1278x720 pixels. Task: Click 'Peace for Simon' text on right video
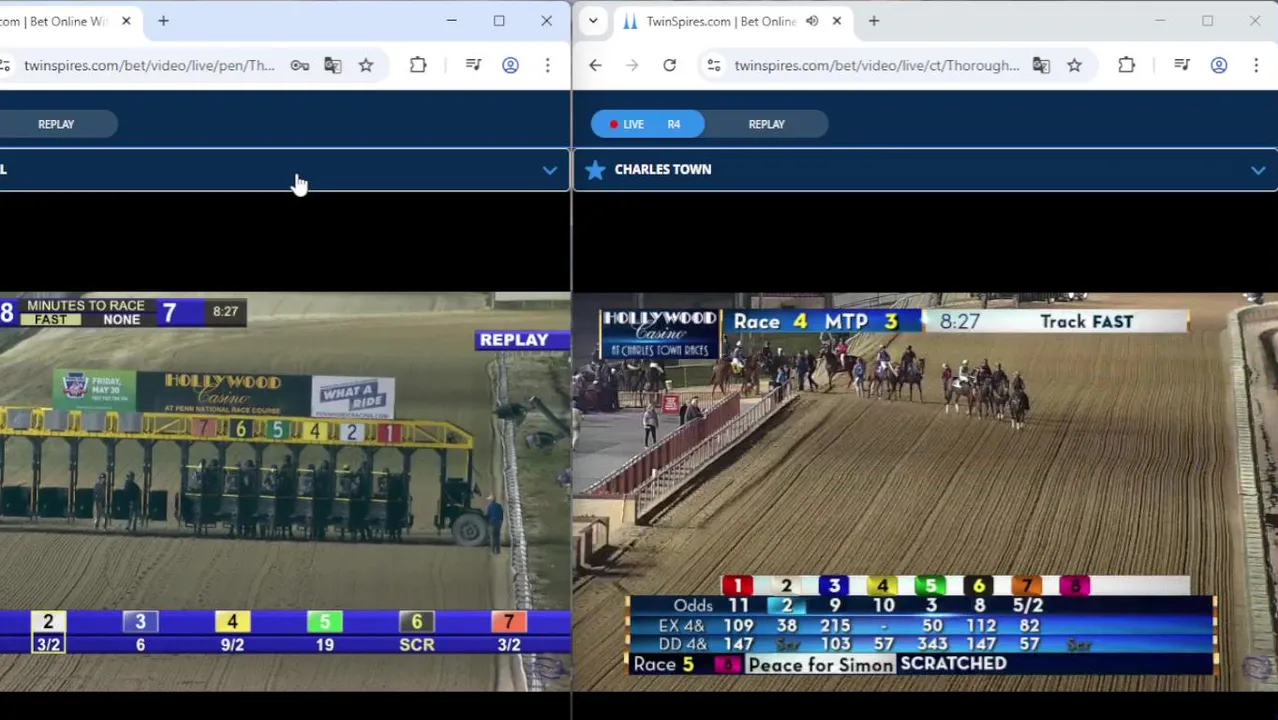pos(821,665)
